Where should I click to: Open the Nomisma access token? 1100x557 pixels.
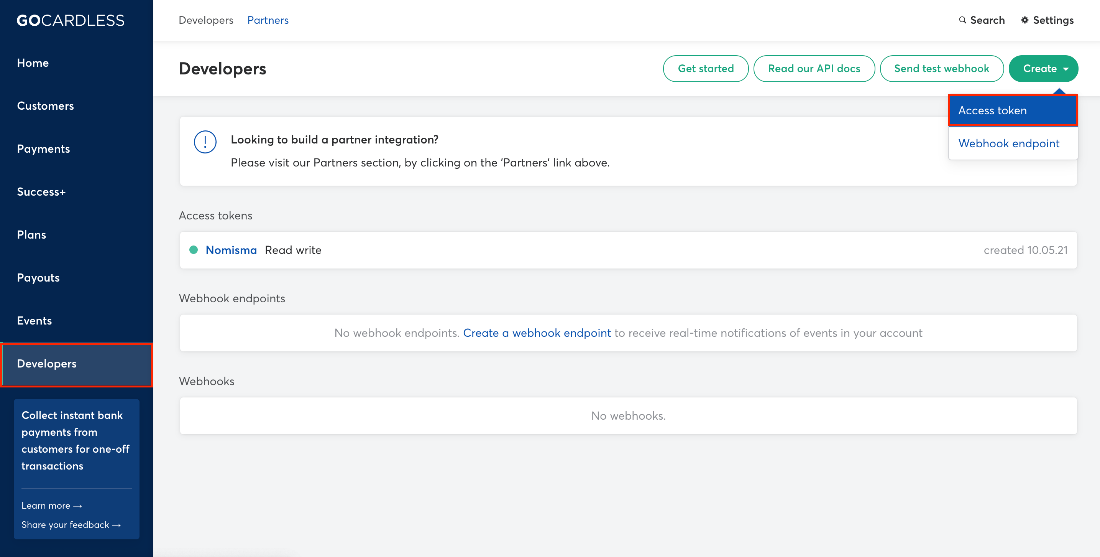click(x=231, y=250)
